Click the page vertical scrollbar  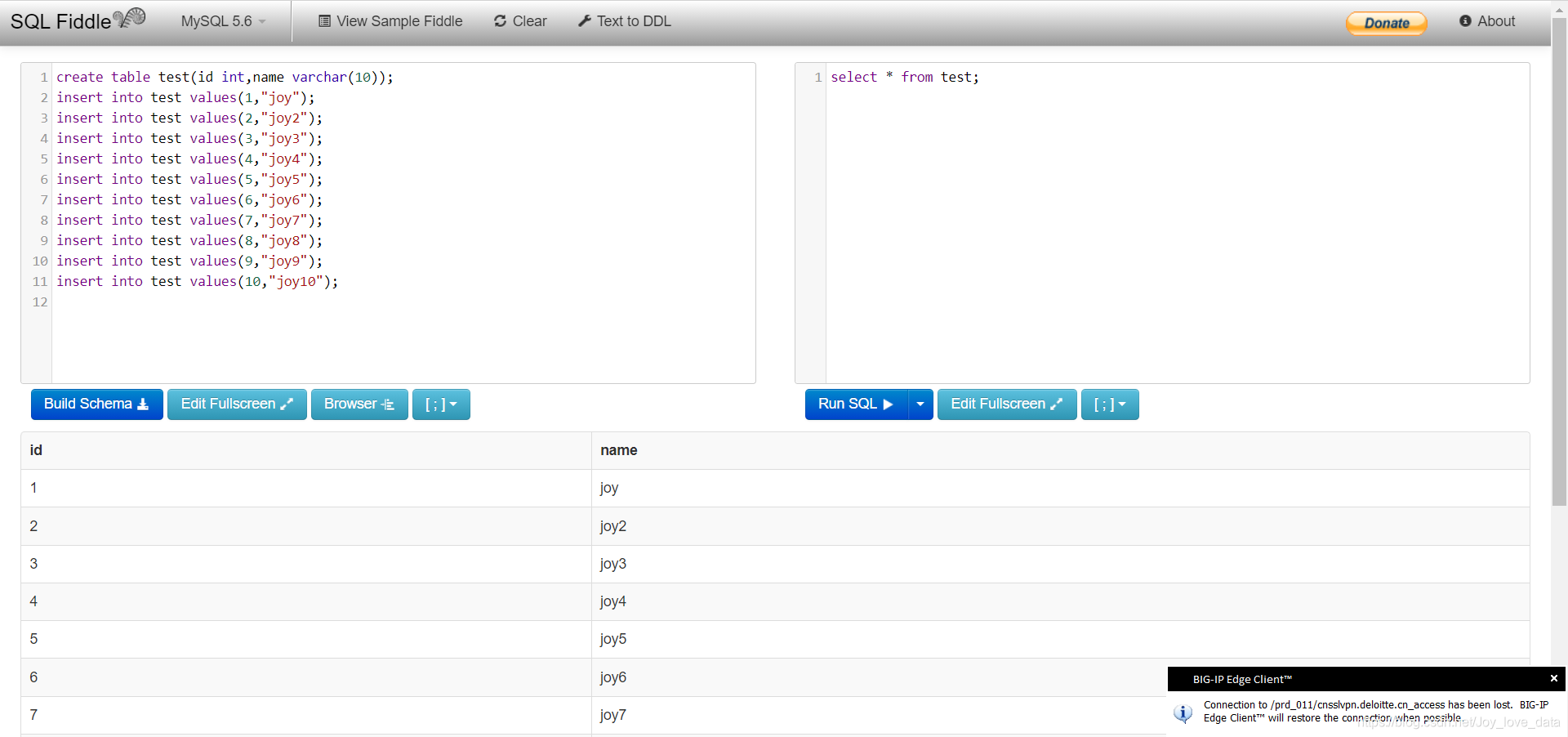click(x=1559, y=261)
